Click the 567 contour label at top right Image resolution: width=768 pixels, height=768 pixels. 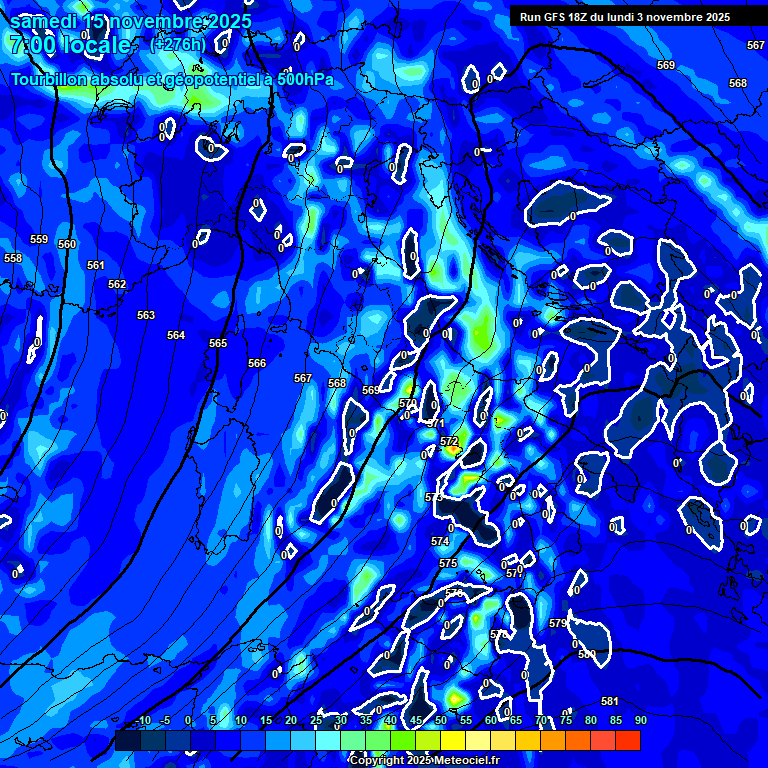coord(756,46)
